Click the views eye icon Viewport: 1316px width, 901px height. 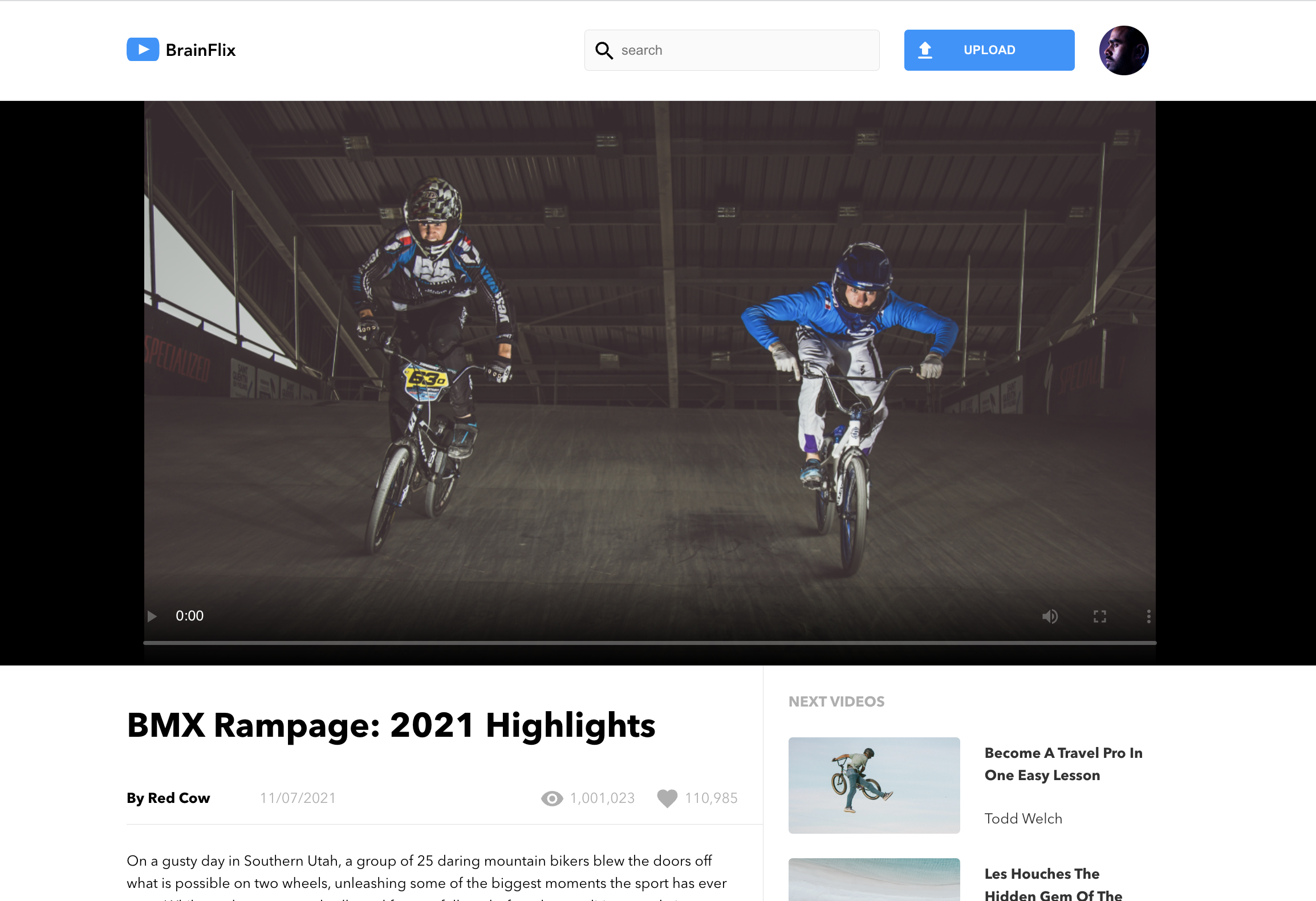[x=552, y=798]
